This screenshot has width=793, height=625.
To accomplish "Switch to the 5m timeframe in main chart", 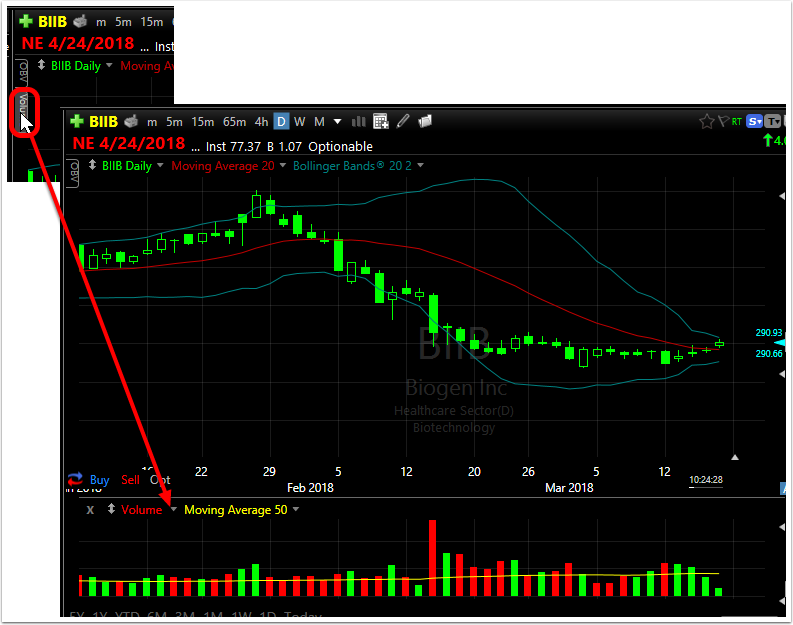I will (174, 122).
